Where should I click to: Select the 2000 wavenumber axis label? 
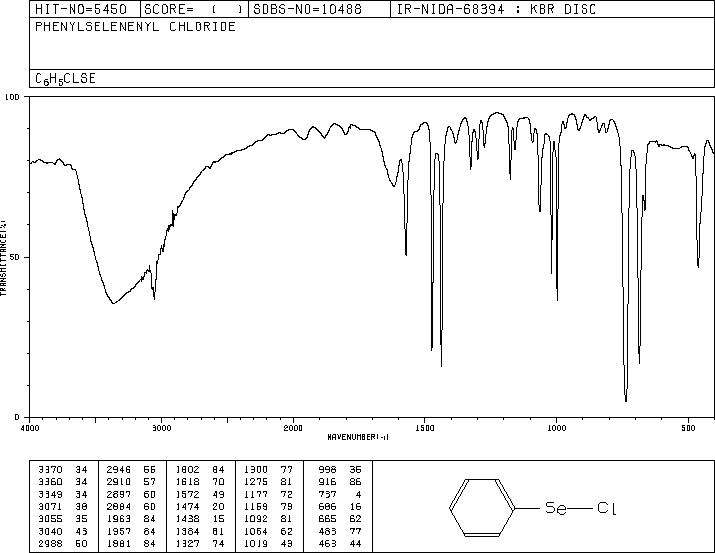point(293,428)
